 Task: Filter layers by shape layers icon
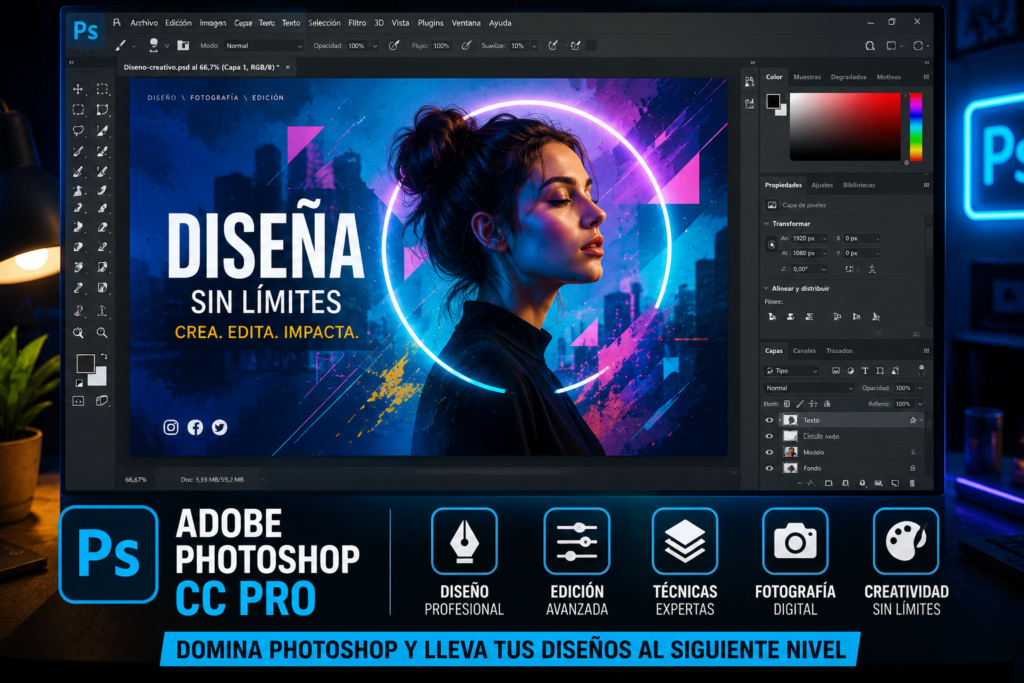[880, 371]
